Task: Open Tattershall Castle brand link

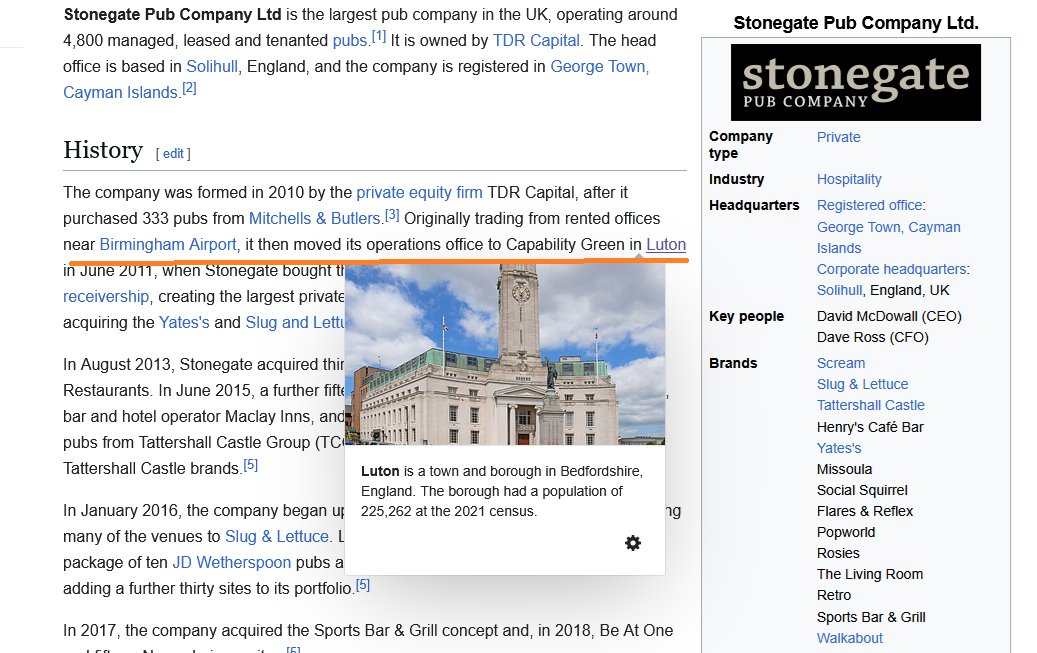Action: (870, 406)
